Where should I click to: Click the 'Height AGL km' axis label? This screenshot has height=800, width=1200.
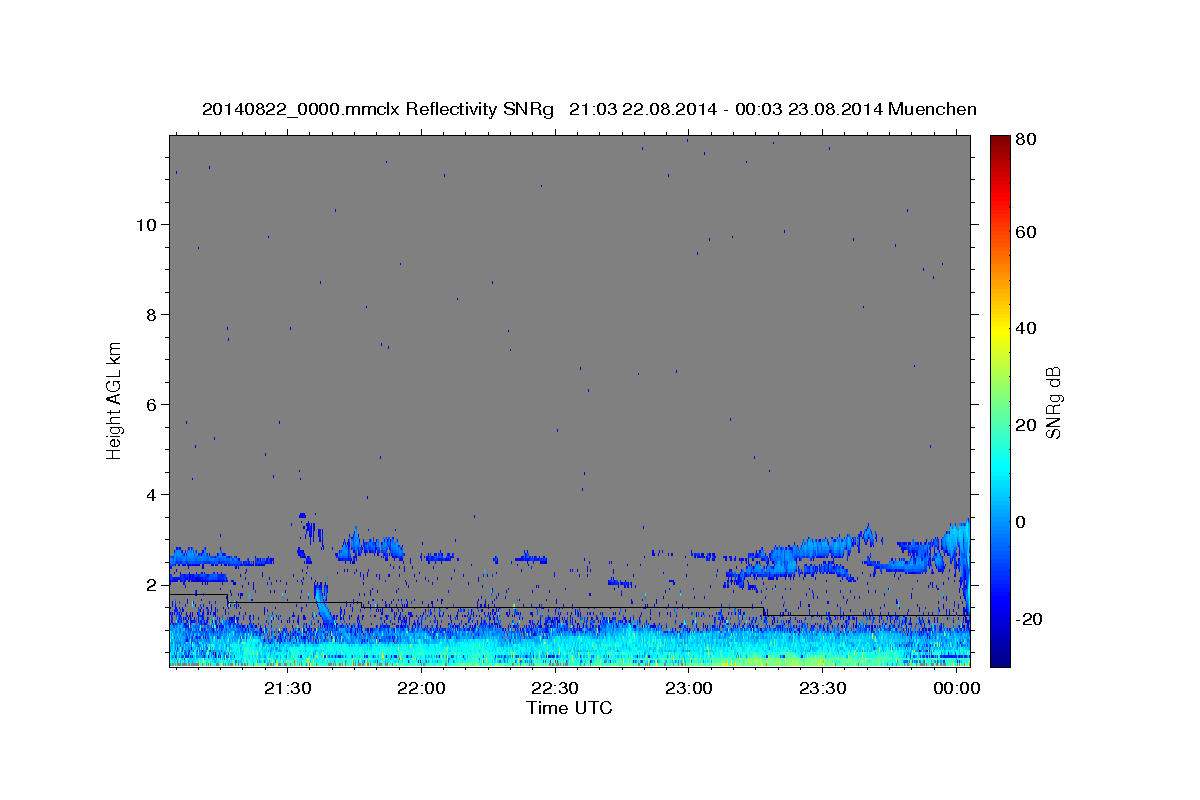click(115, 400)
